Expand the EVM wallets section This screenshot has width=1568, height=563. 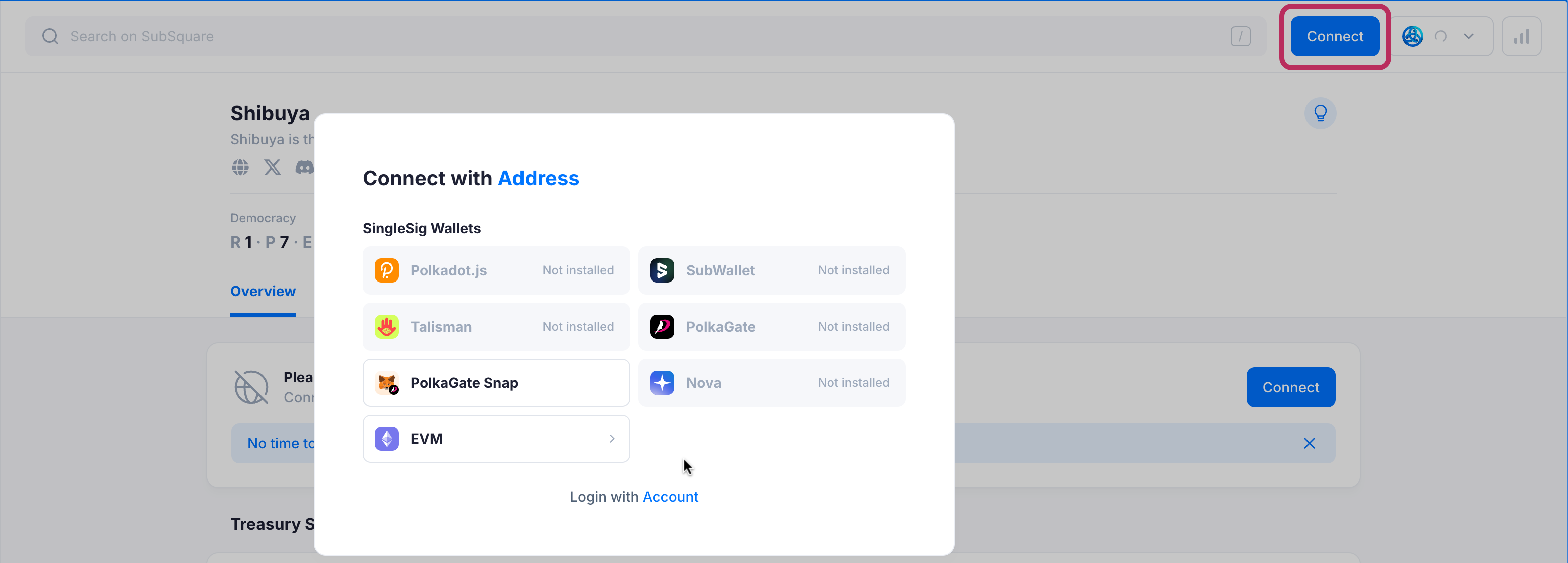click(495, 439)
